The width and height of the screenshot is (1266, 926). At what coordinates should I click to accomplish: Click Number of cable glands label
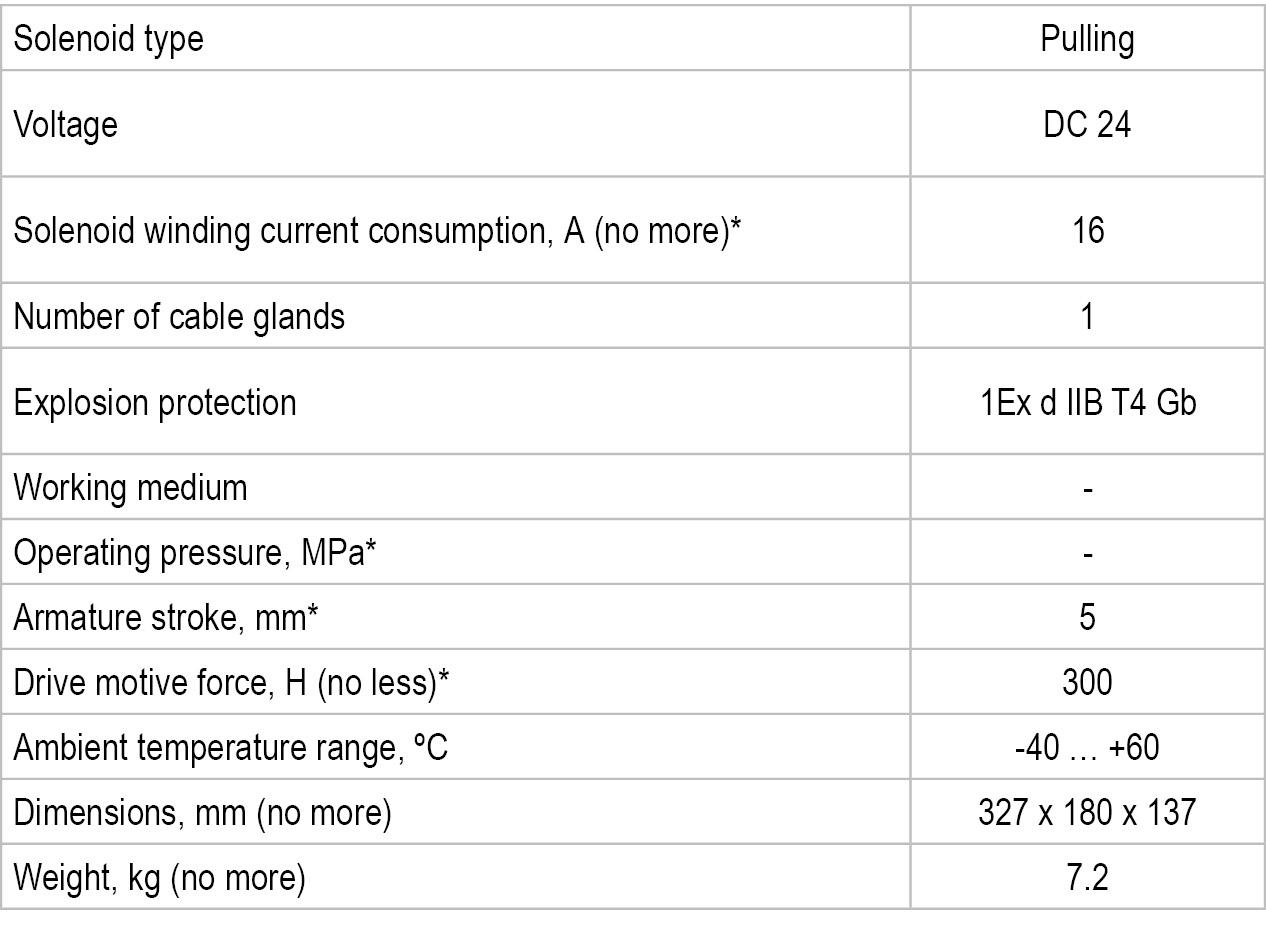coord(179,317)
